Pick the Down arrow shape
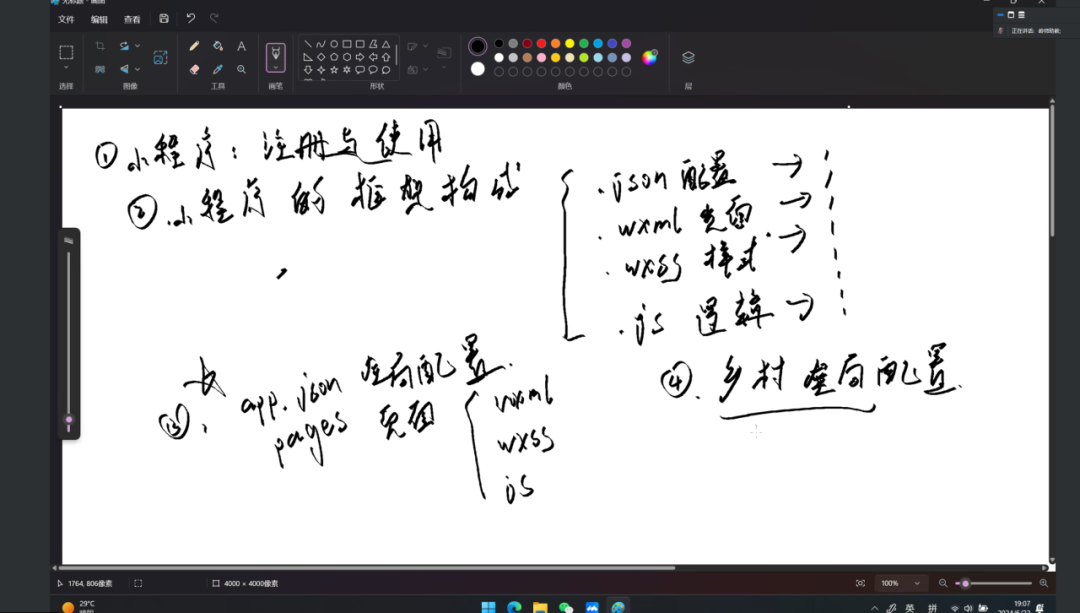This screenshot has height=613, width=1080. click(308, 70)
